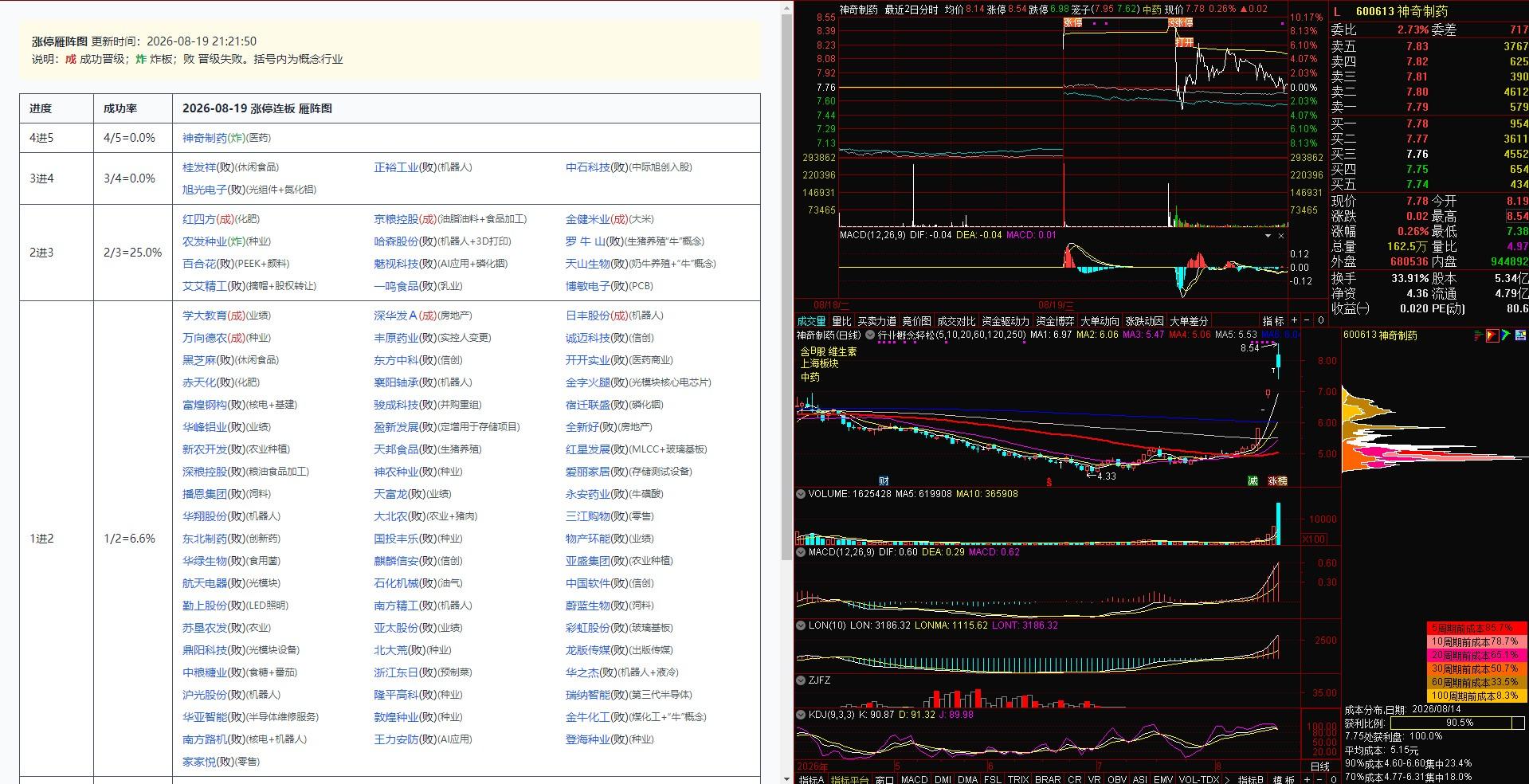Select the 资金博弈 tab
This screenshot has height=784, width=1529.
tap(1055, 321)
